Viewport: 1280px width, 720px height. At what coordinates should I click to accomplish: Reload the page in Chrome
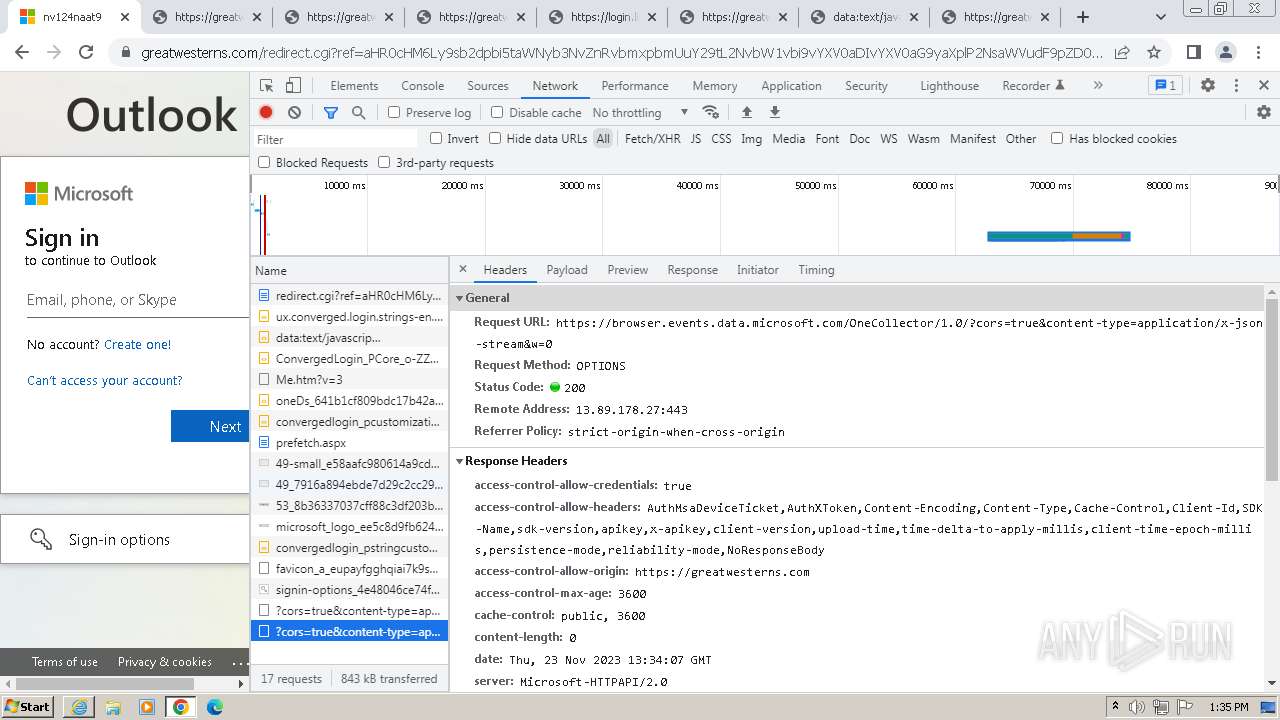point(86,53)
